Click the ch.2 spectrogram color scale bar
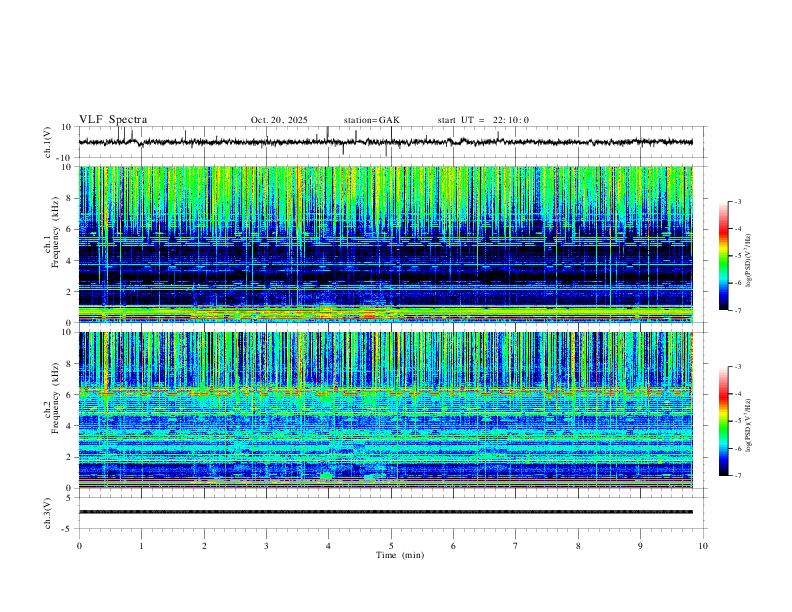792x612 pixels. [724, 421]
